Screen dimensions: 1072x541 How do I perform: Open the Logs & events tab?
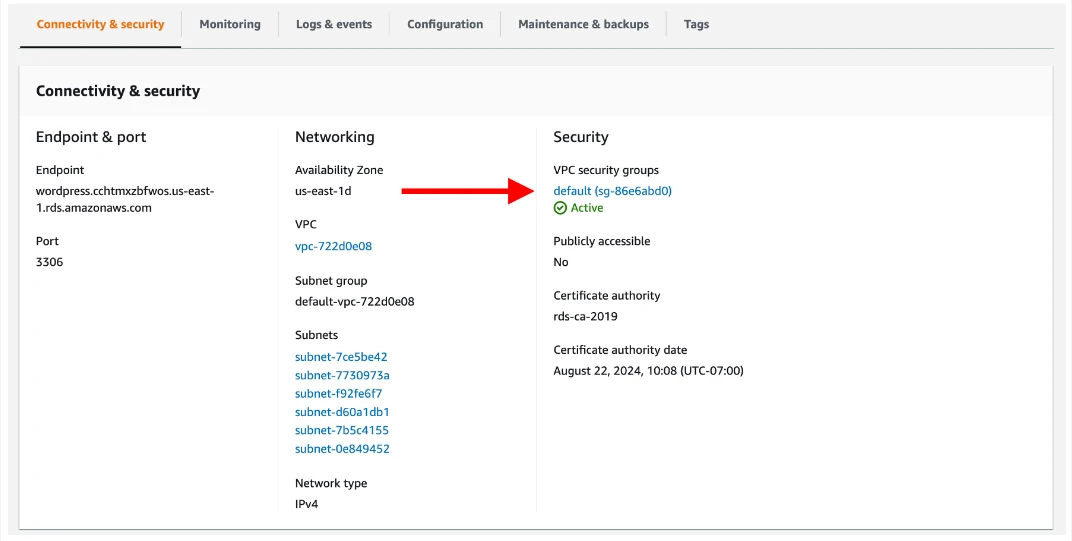pos(334,24)
